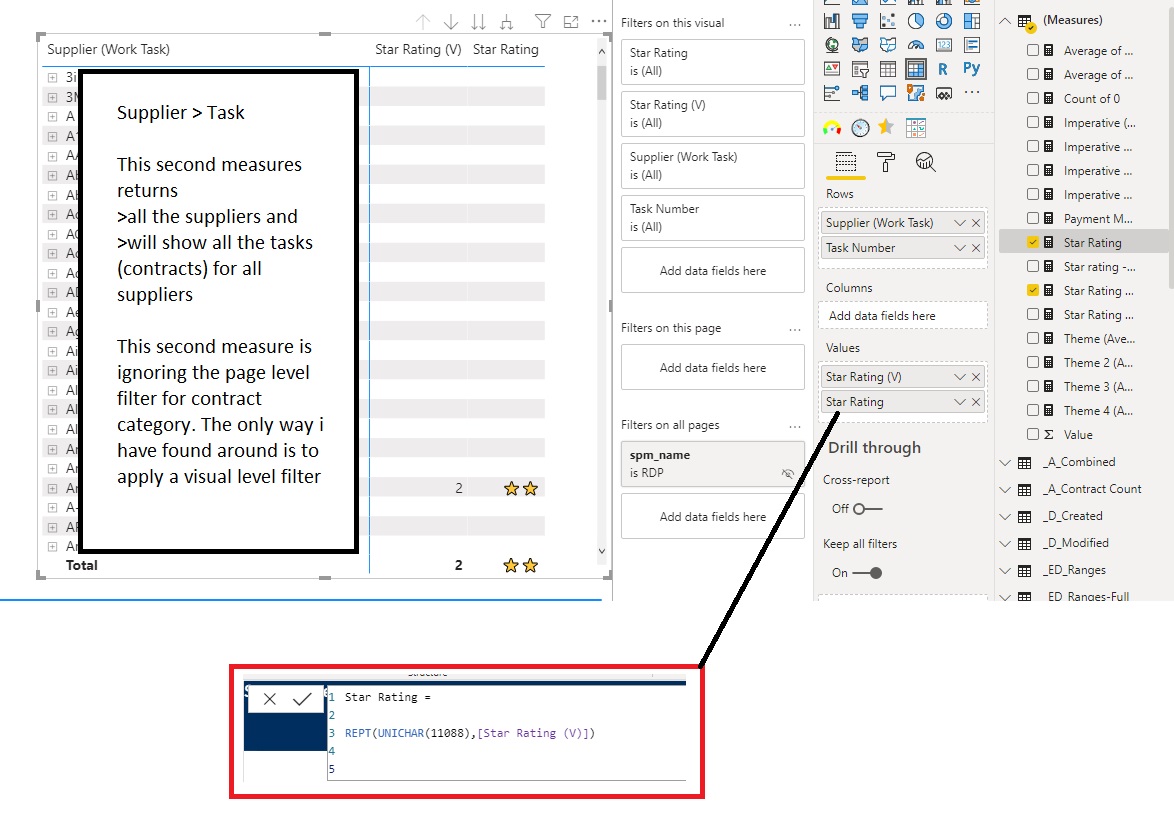Open ellipsis menu for Filters on all pages
This screenshot has width=1174, height=836.
794,426
